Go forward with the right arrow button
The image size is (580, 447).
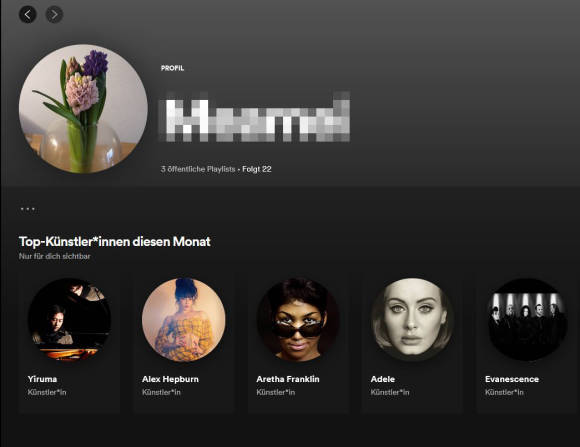coord(54,14)
